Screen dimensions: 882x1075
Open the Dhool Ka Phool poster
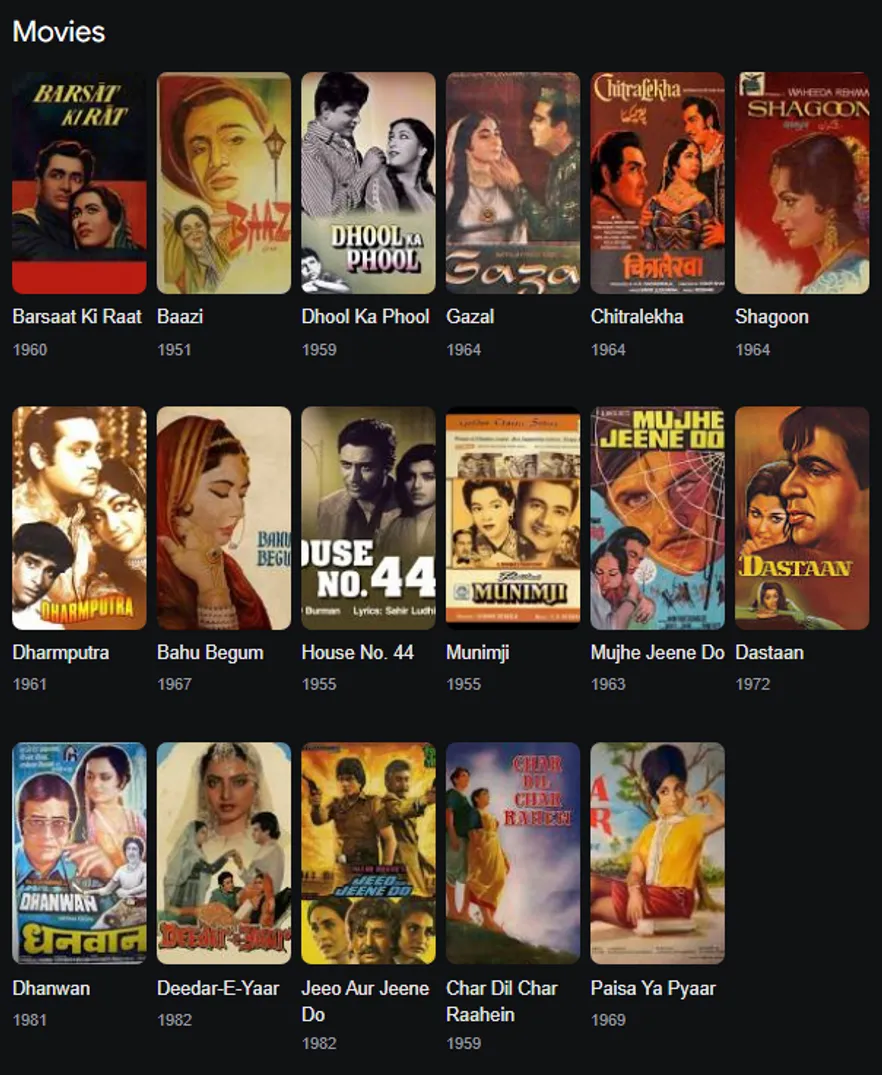(368, 183)
